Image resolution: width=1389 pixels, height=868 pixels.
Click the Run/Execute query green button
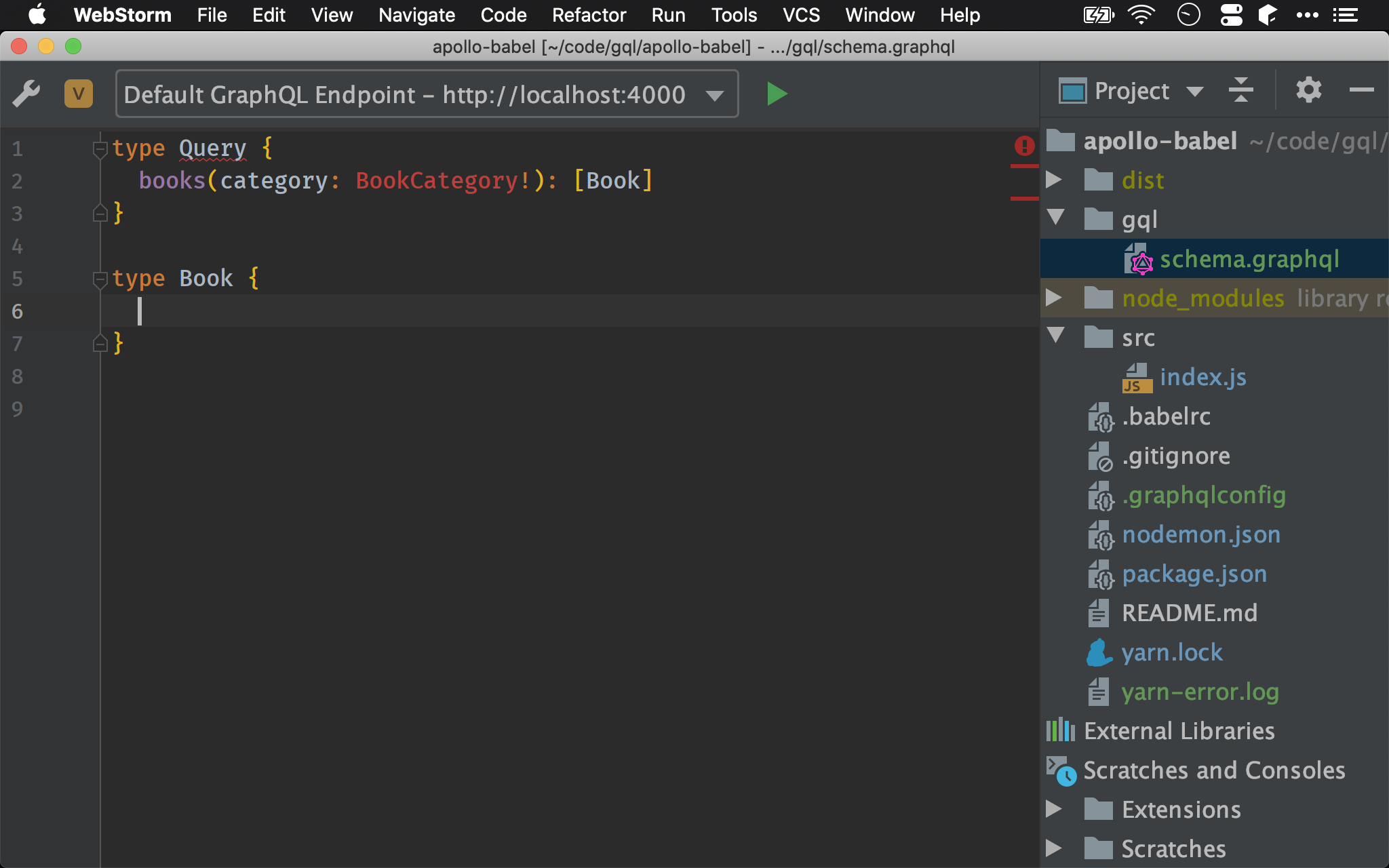click(778, 94)
